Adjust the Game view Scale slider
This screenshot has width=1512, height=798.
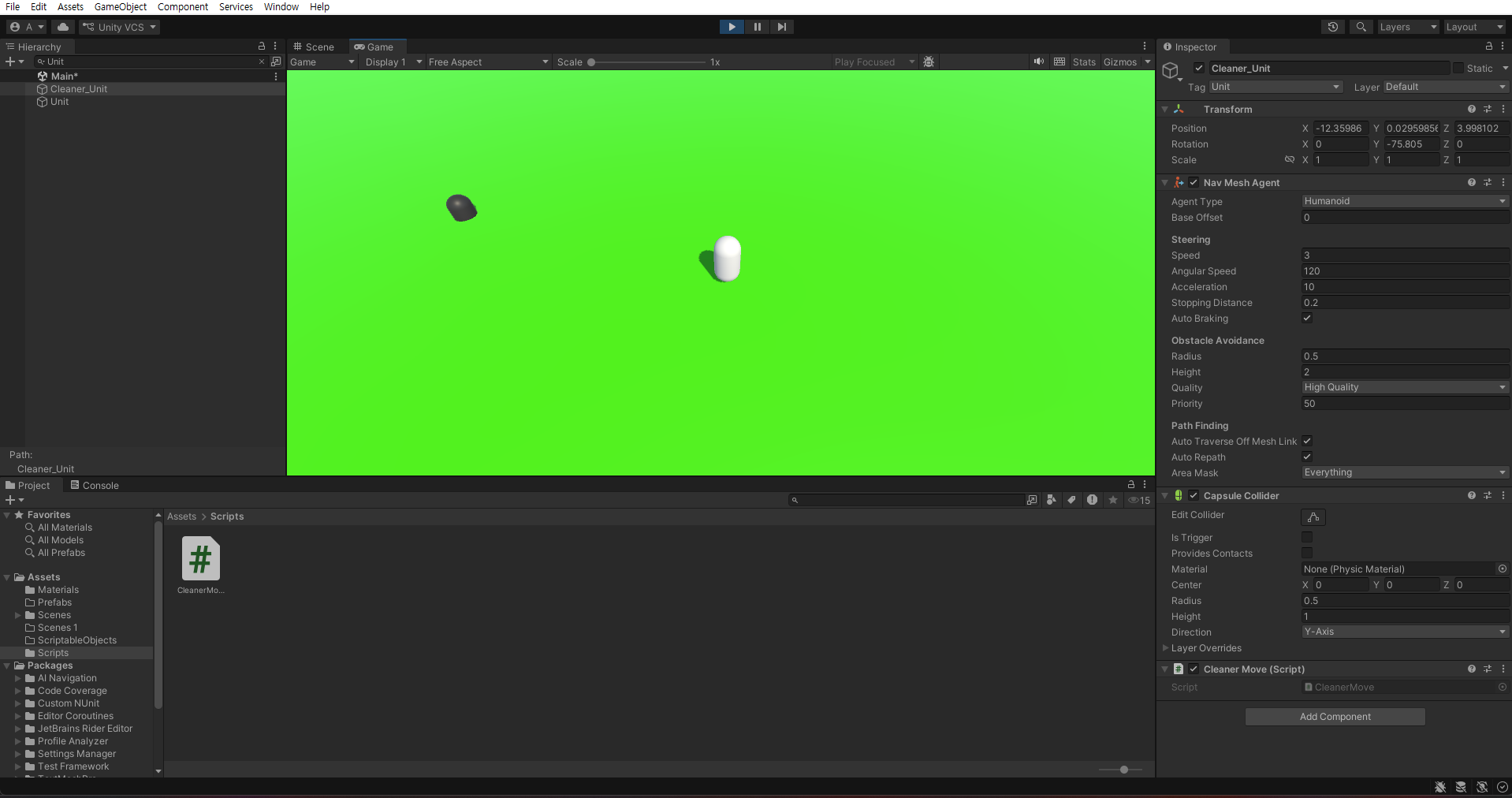click(x=591, y=62)
